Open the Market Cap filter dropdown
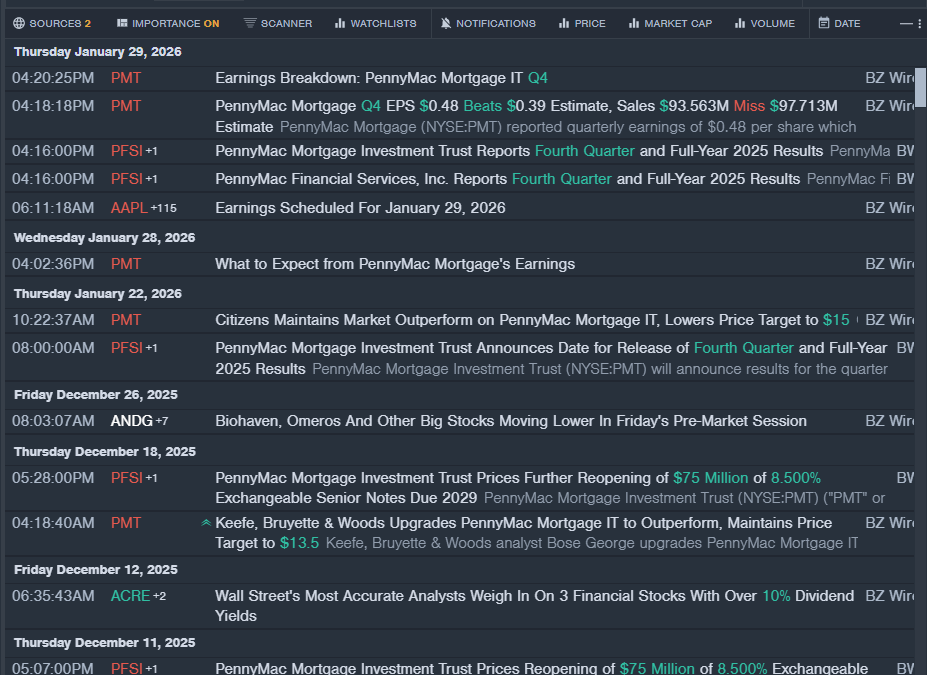 (669, 23)
